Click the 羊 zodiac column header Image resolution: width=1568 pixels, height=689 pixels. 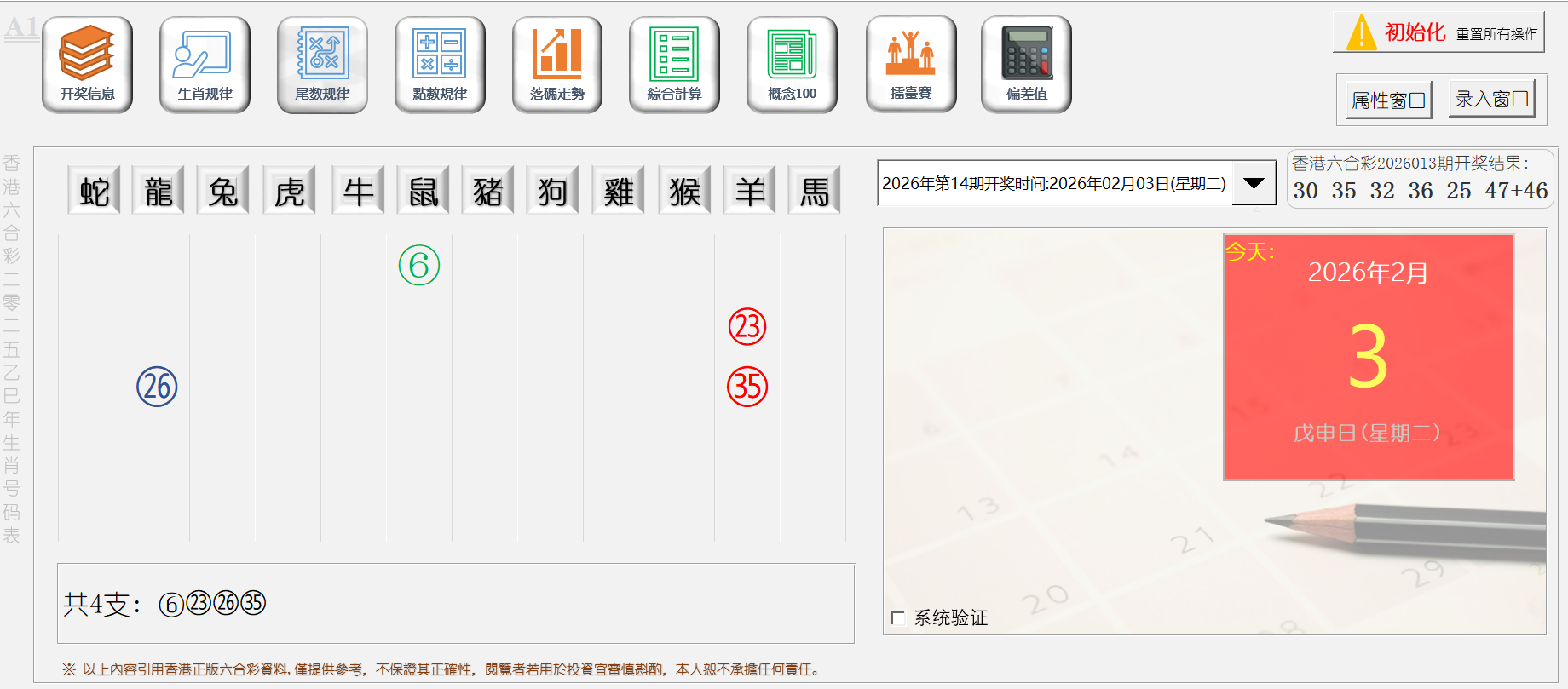(x=750, y=191)
